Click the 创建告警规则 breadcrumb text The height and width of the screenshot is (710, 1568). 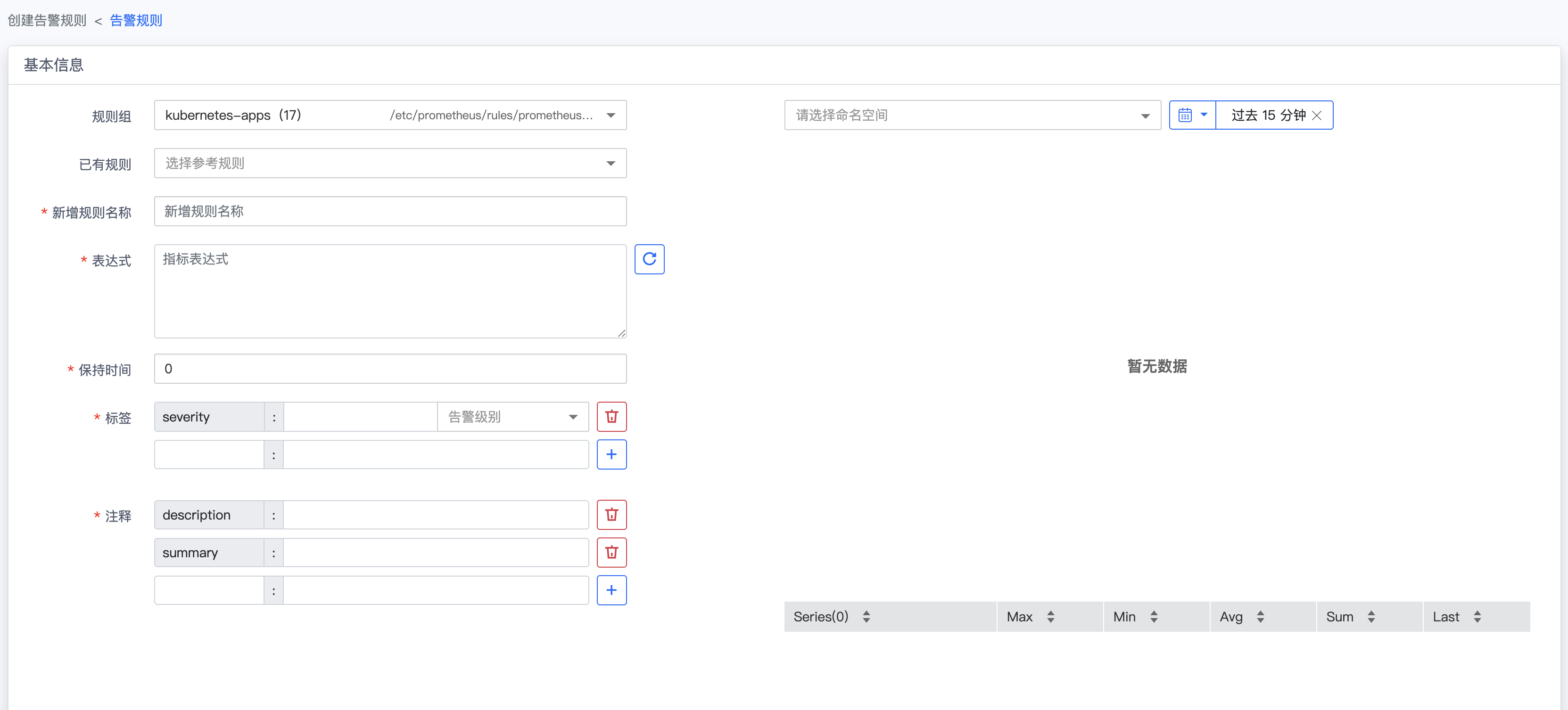47,21
